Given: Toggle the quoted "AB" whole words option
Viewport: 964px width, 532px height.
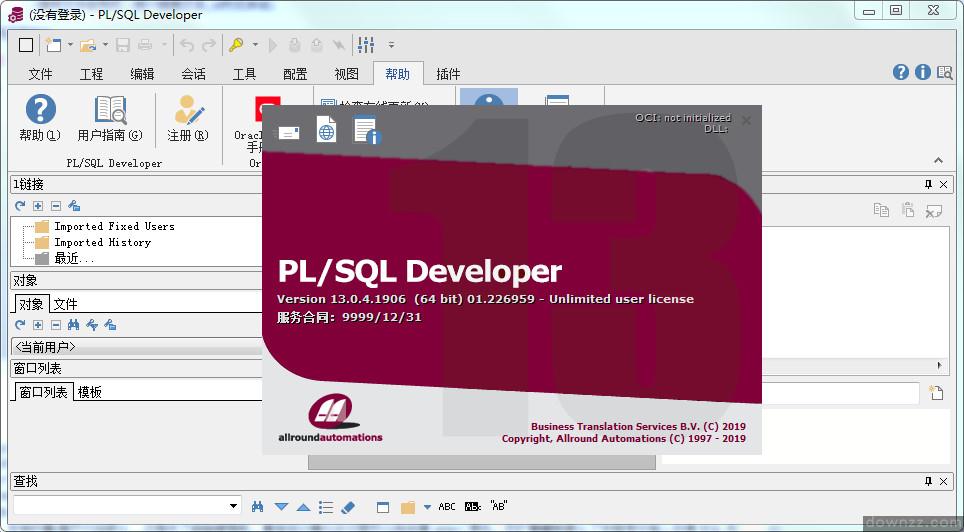Looking at the screenshot, I should pyautogui.click(x=498, y=506).
